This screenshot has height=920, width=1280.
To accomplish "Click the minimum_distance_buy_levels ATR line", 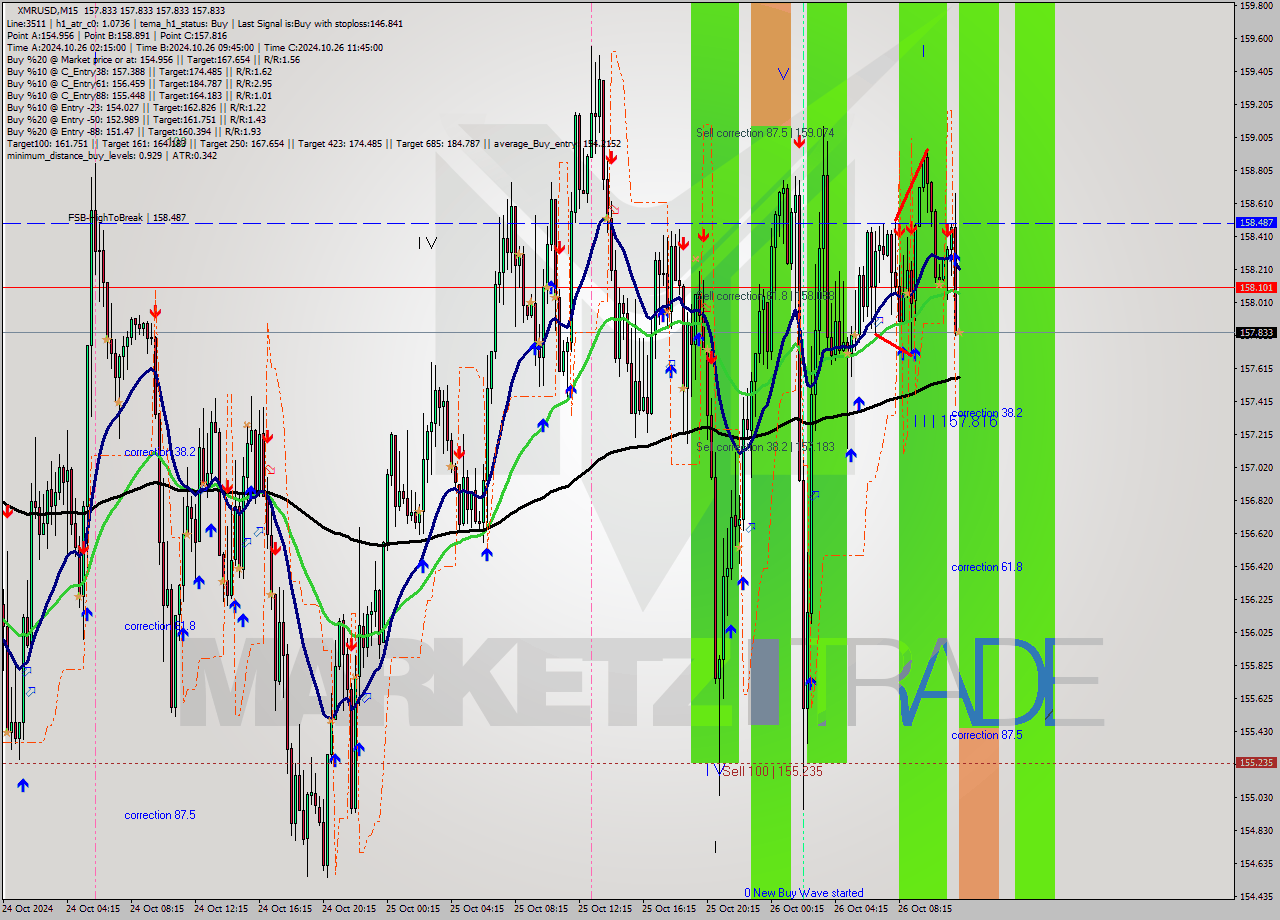I will [112, 155].
